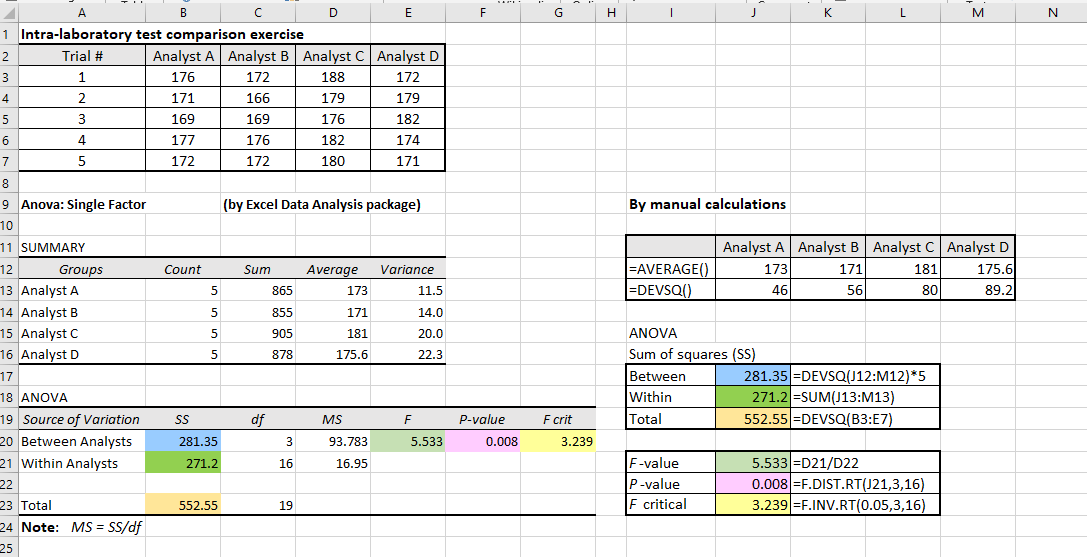Image resolution: width=1087 pixels, height=557 pixels.
Task: Click the column H header
Action: click(x=610, y=13)
